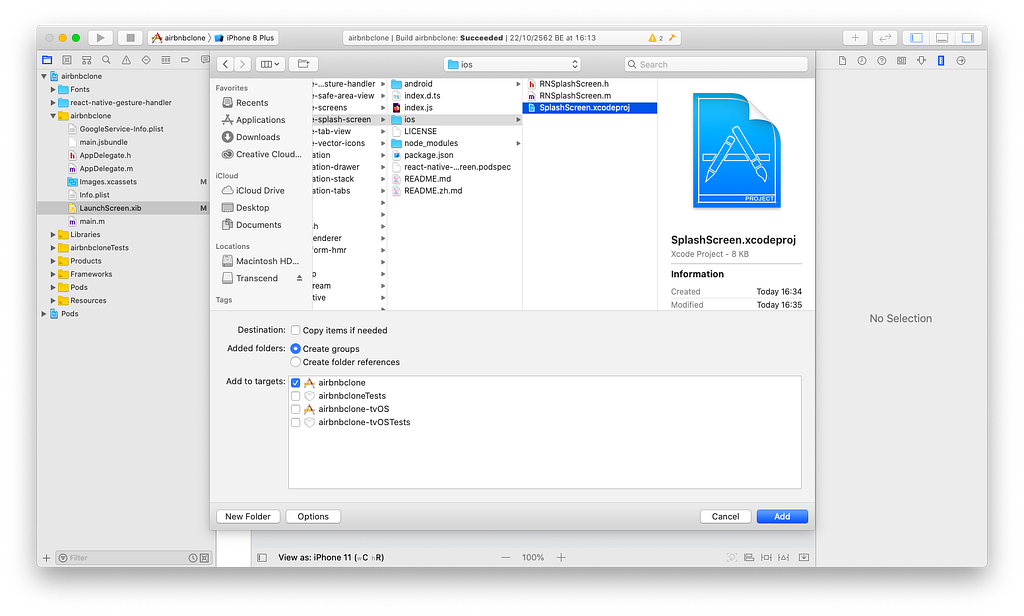Image resolution: width=1024 pixels, height=616 pixels.
Task: Zoom out the canvas with minus
Action: pos(505,558)
